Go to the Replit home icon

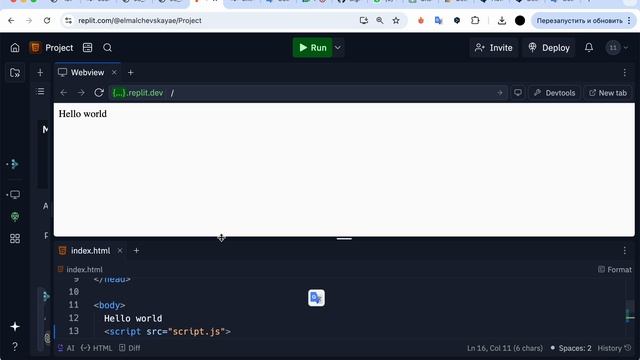tap(15, 48)
